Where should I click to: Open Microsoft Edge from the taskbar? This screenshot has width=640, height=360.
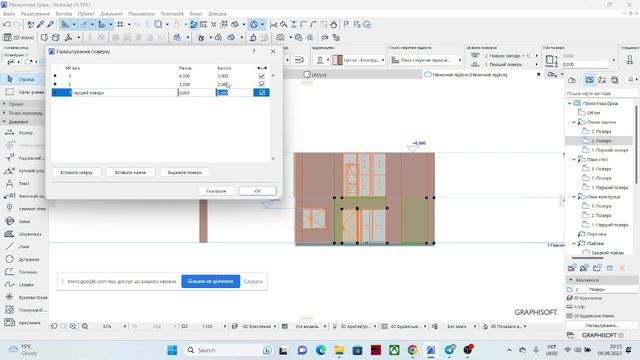coord(321,350)
